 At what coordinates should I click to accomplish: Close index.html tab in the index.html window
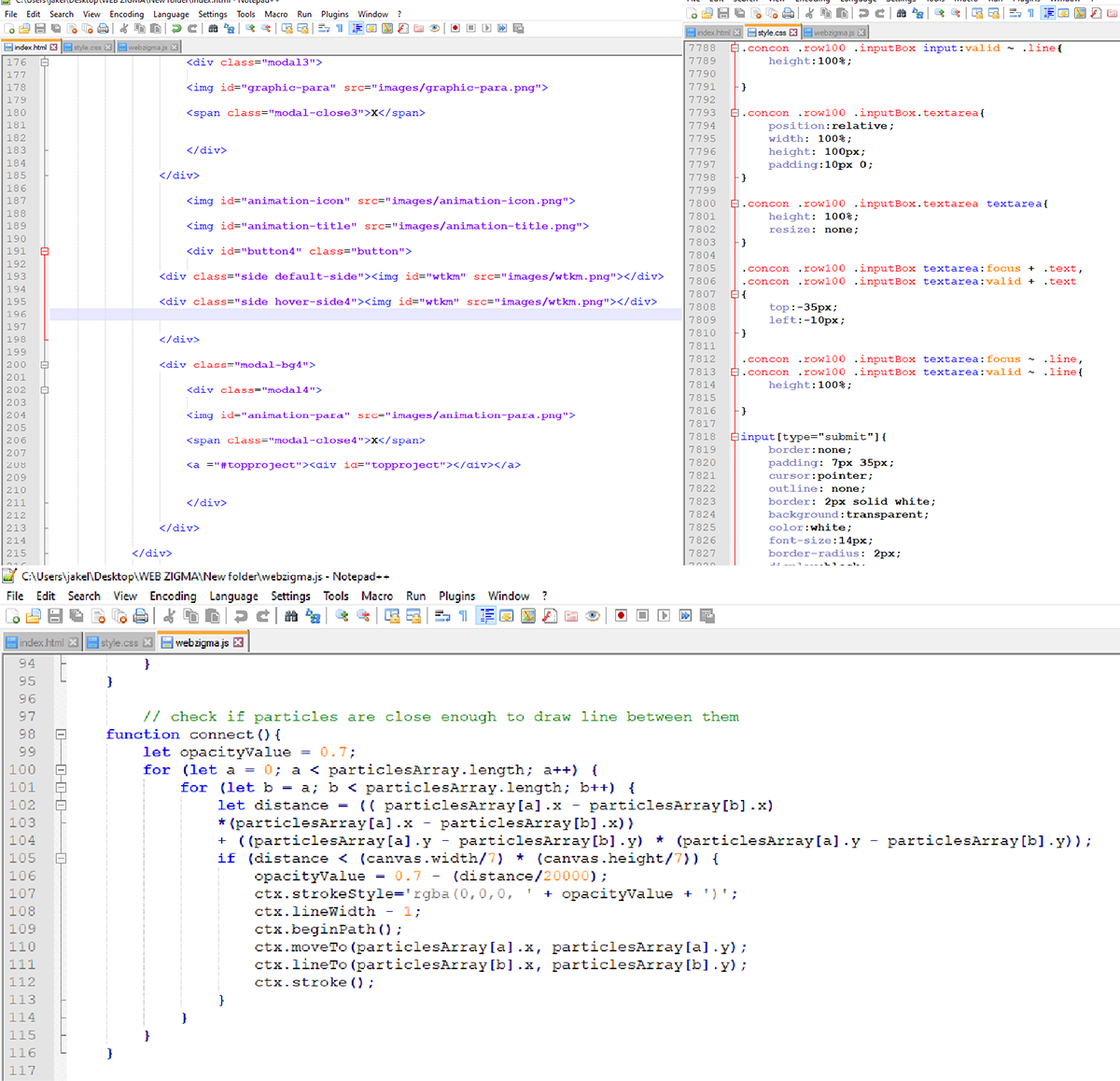pos(53,47)
